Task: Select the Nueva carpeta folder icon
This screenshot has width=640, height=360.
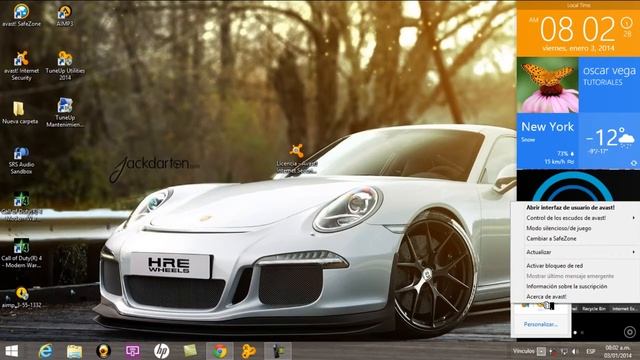Action: (x=20, y=113)
